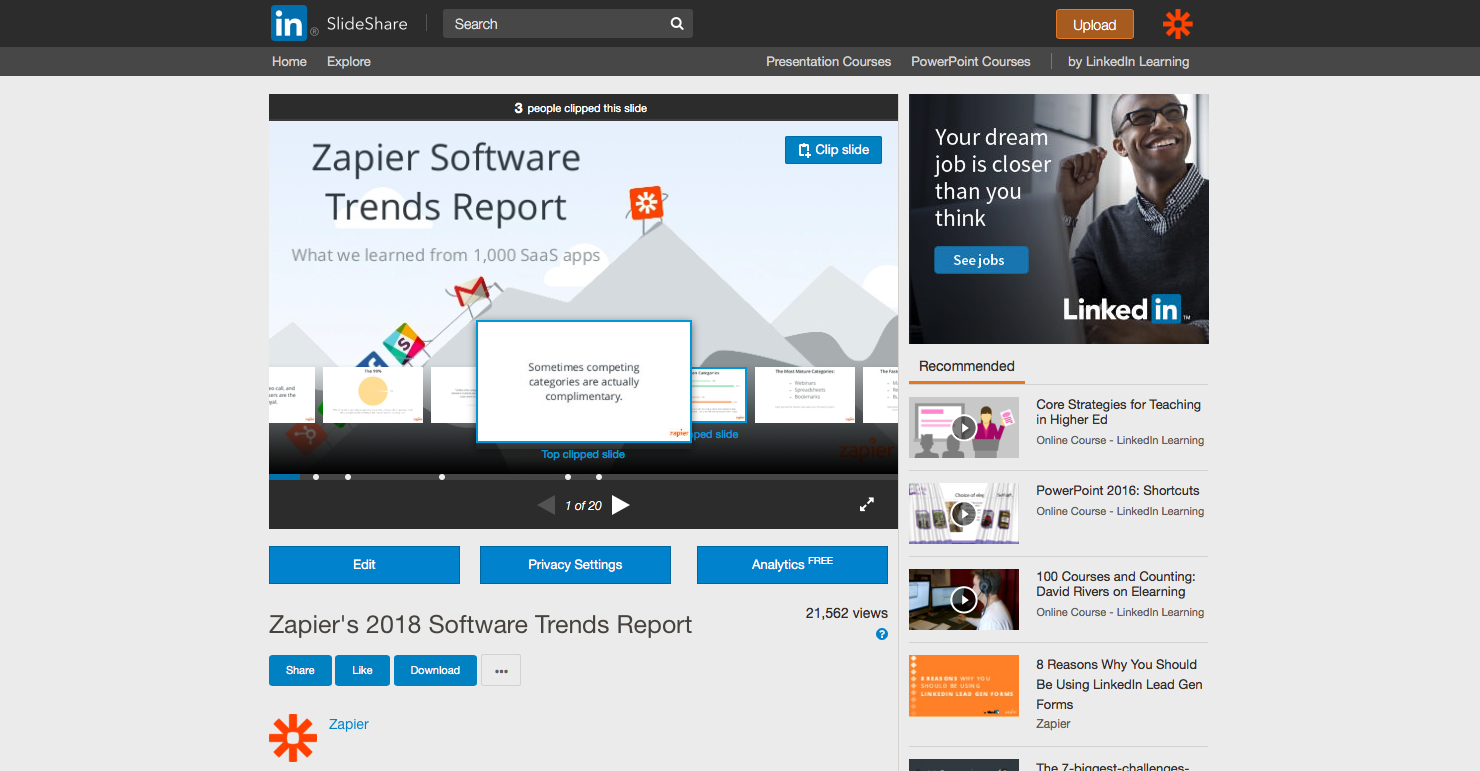
Task: Click the Upload button
Action: (x=1094, y=25)
